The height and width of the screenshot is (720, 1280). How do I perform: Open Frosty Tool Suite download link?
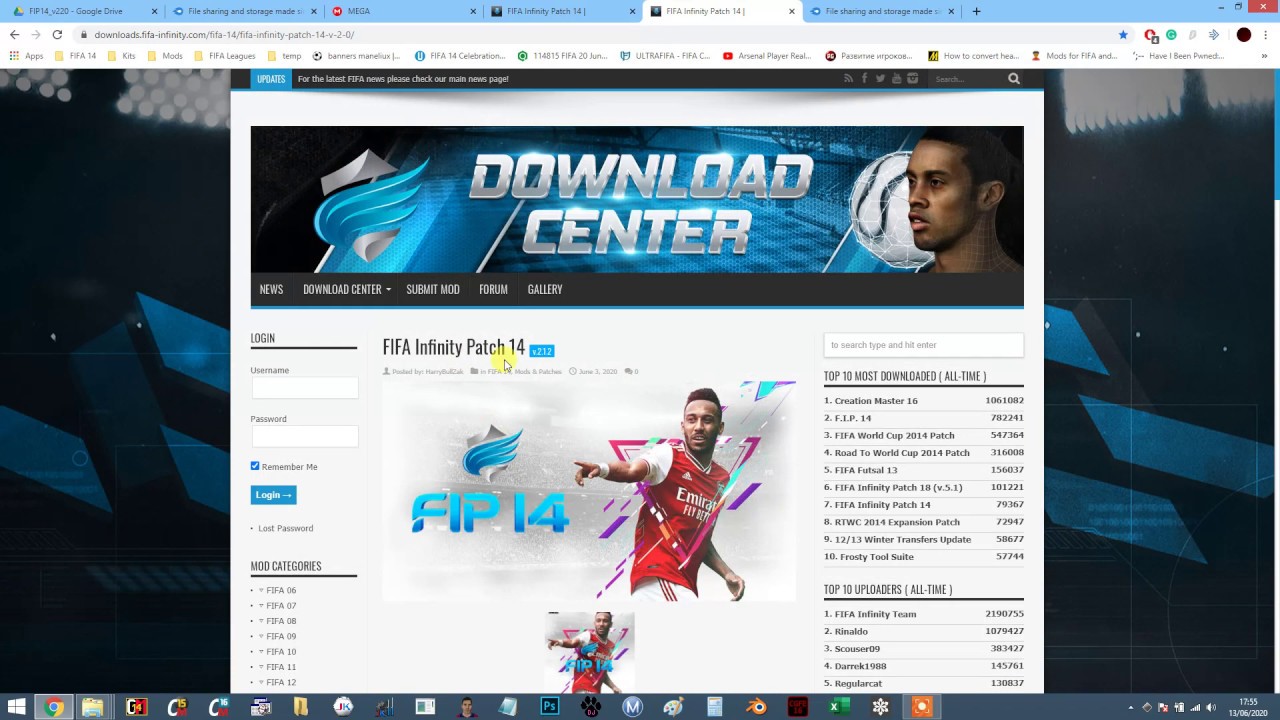[874, 557]
